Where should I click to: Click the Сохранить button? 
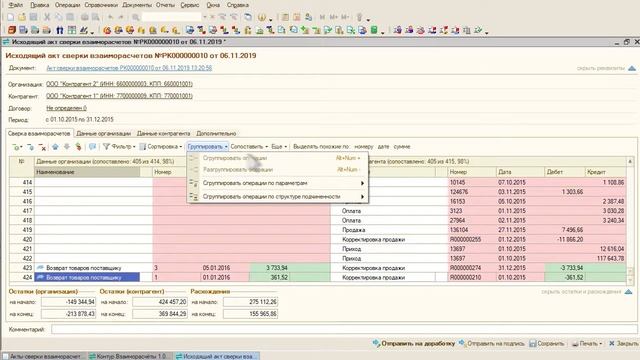[547, 344]
